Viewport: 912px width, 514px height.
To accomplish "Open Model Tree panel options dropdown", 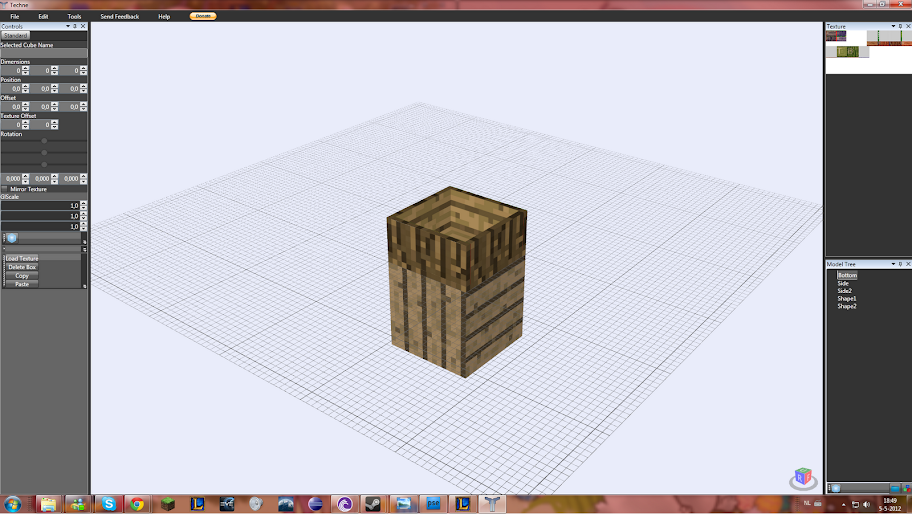I will 893,264.
